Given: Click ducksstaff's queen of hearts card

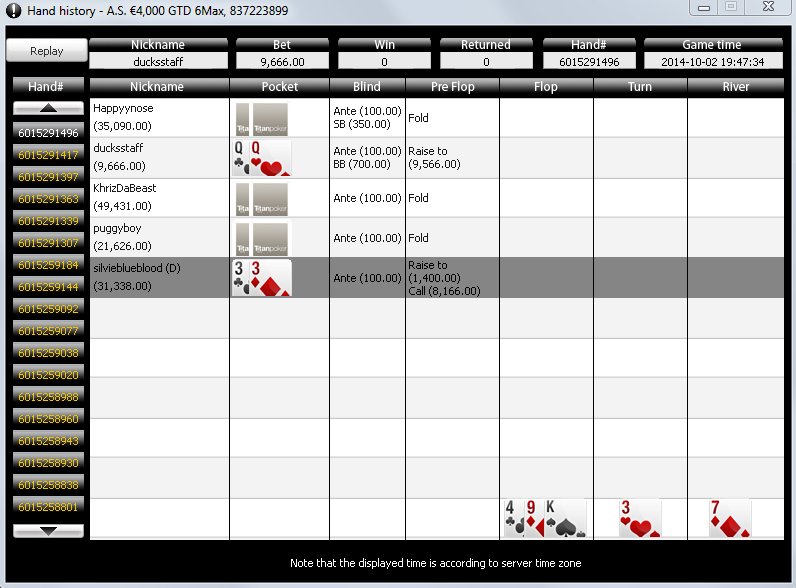Looking at the screenshot, I should tap(270, 158).
